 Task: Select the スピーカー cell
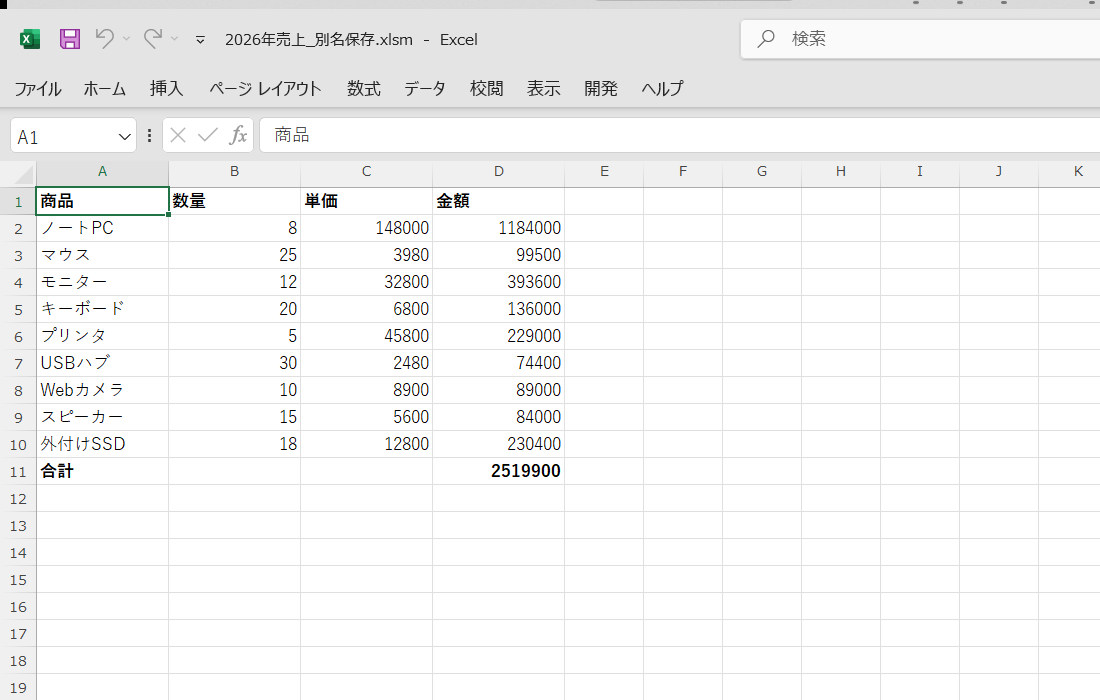pyautogui.click(x=102, y=417)
